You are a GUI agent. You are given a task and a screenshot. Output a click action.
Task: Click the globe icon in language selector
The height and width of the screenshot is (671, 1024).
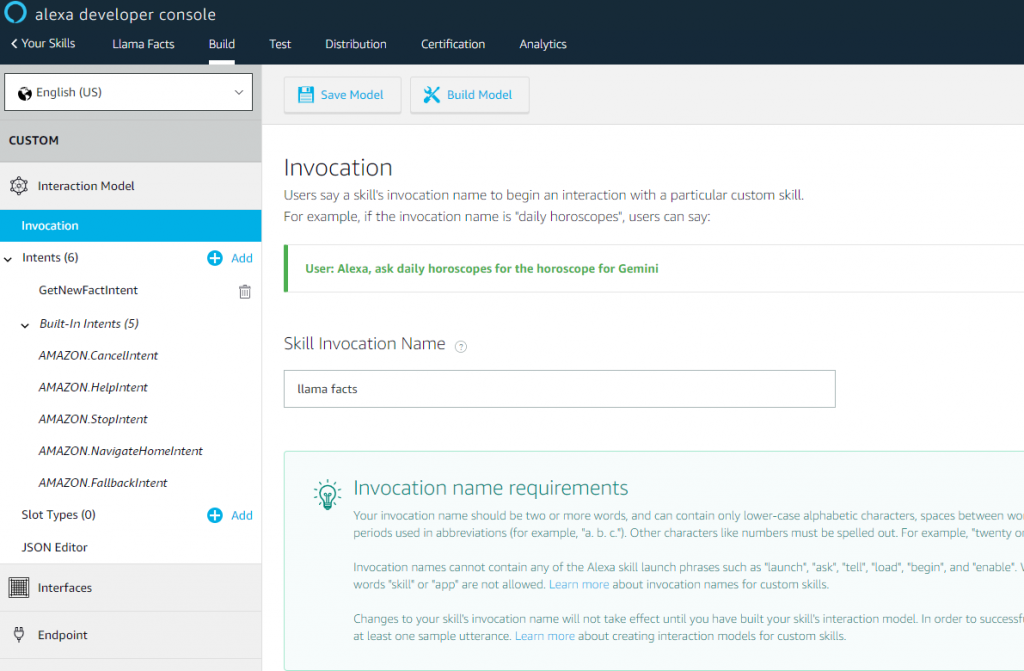pyautogui.click(x=25, y=93)
